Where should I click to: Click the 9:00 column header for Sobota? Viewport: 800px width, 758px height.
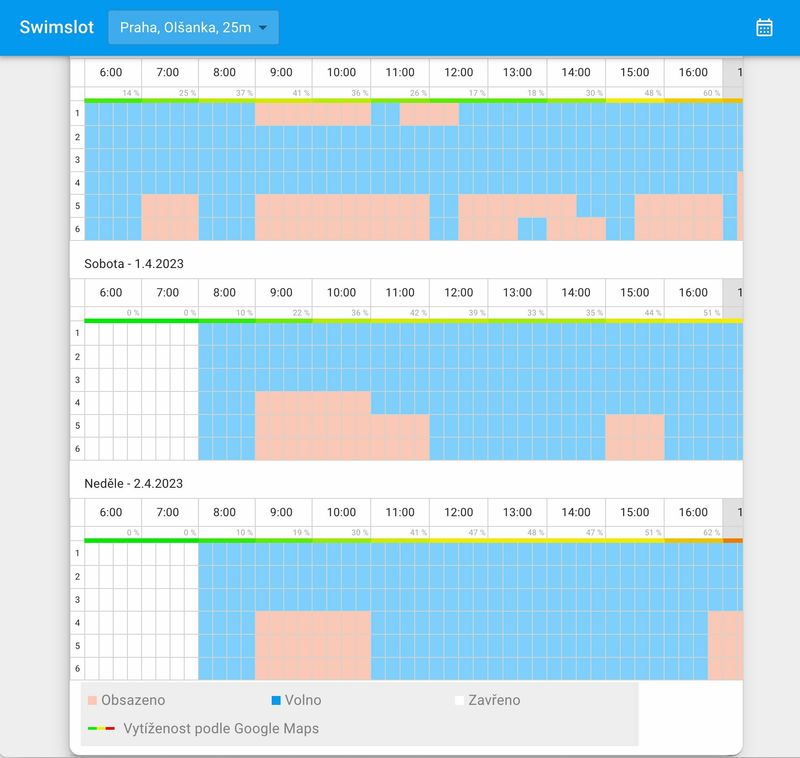point(283,292)
